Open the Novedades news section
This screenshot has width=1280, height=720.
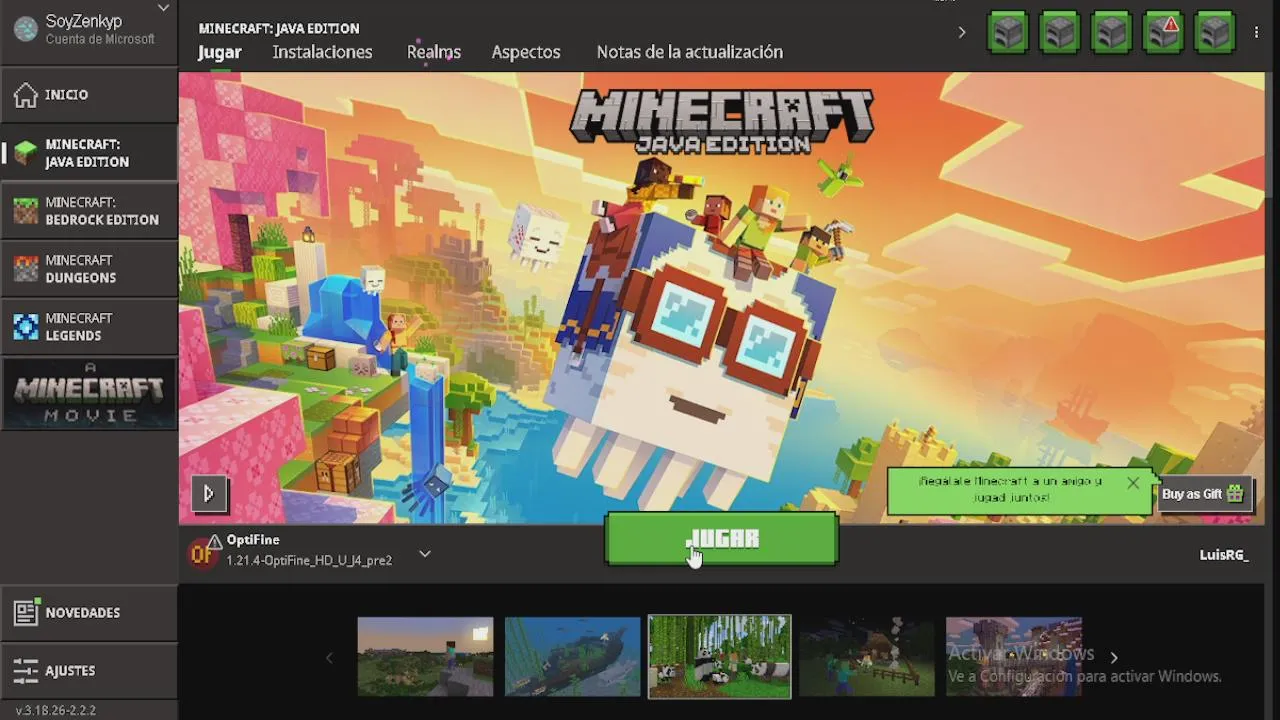(x=89, y=612)
